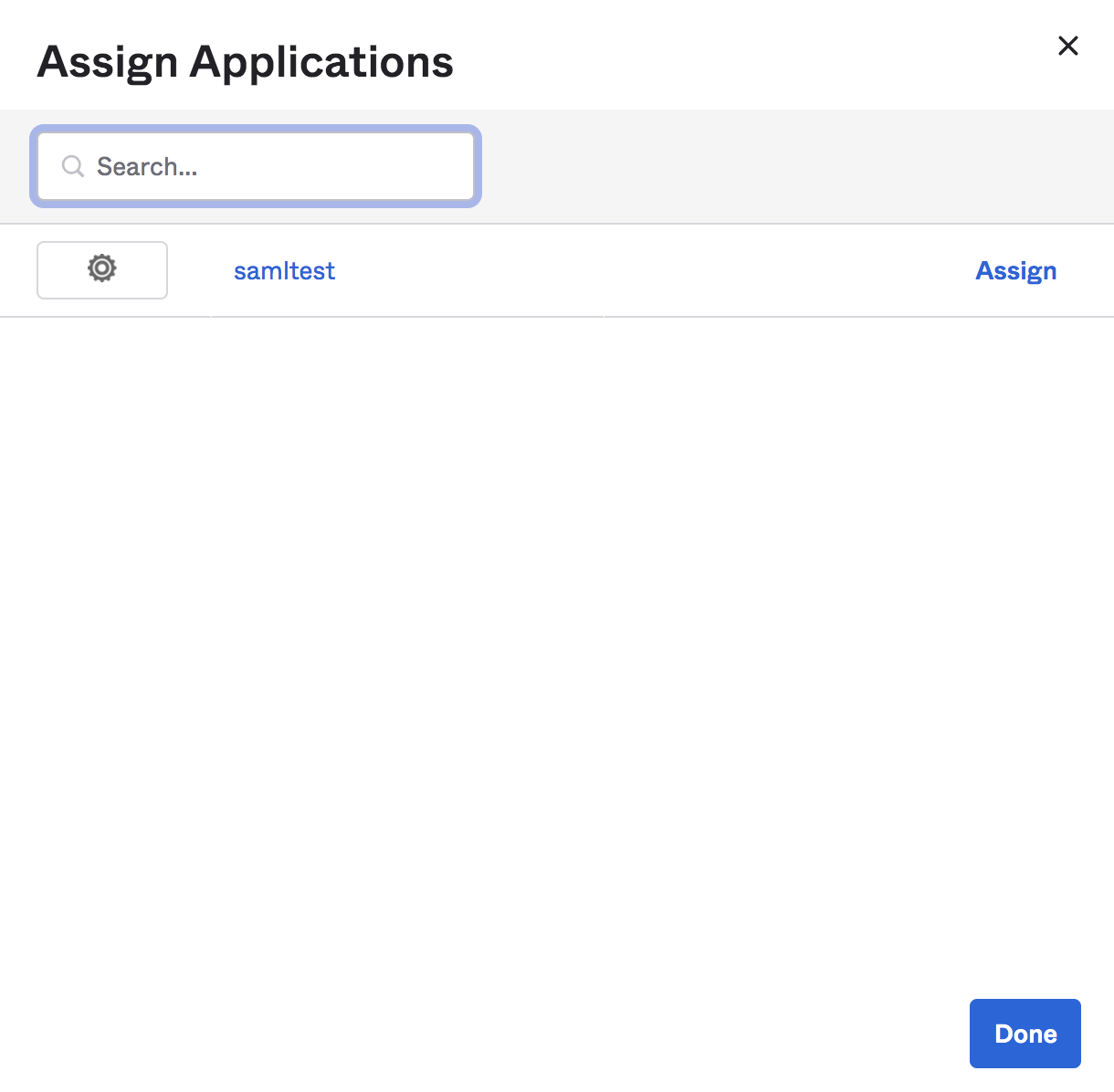Click the Assign Applications heading
The width and height of the screenshot is (1114, 1092).
coord(245,62)
